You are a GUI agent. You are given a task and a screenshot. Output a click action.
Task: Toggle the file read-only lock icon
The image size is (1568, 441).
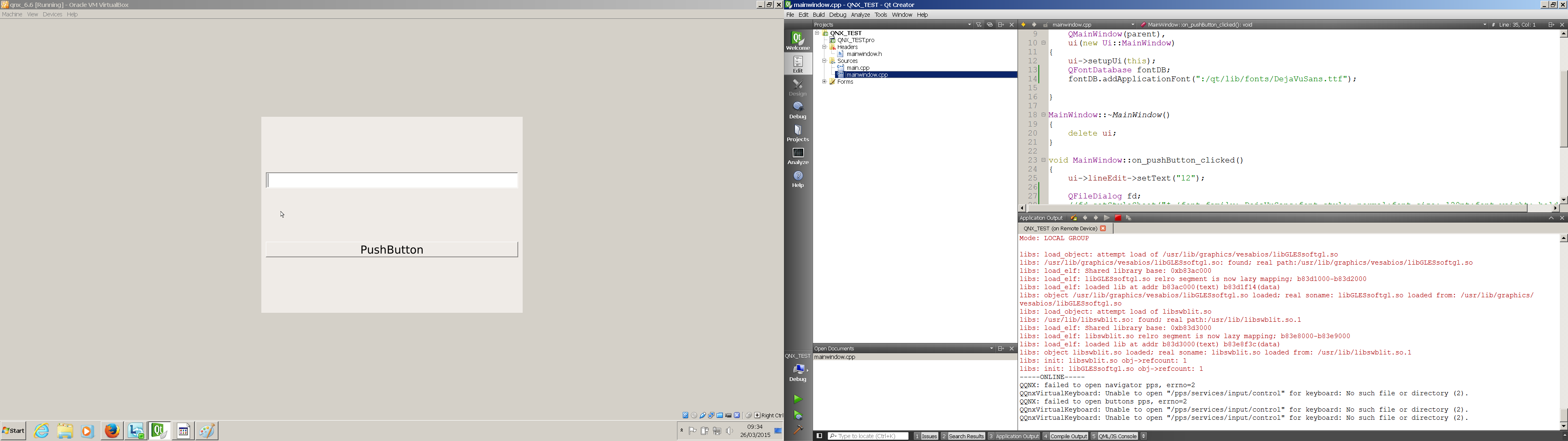[x=1045, y=25]
